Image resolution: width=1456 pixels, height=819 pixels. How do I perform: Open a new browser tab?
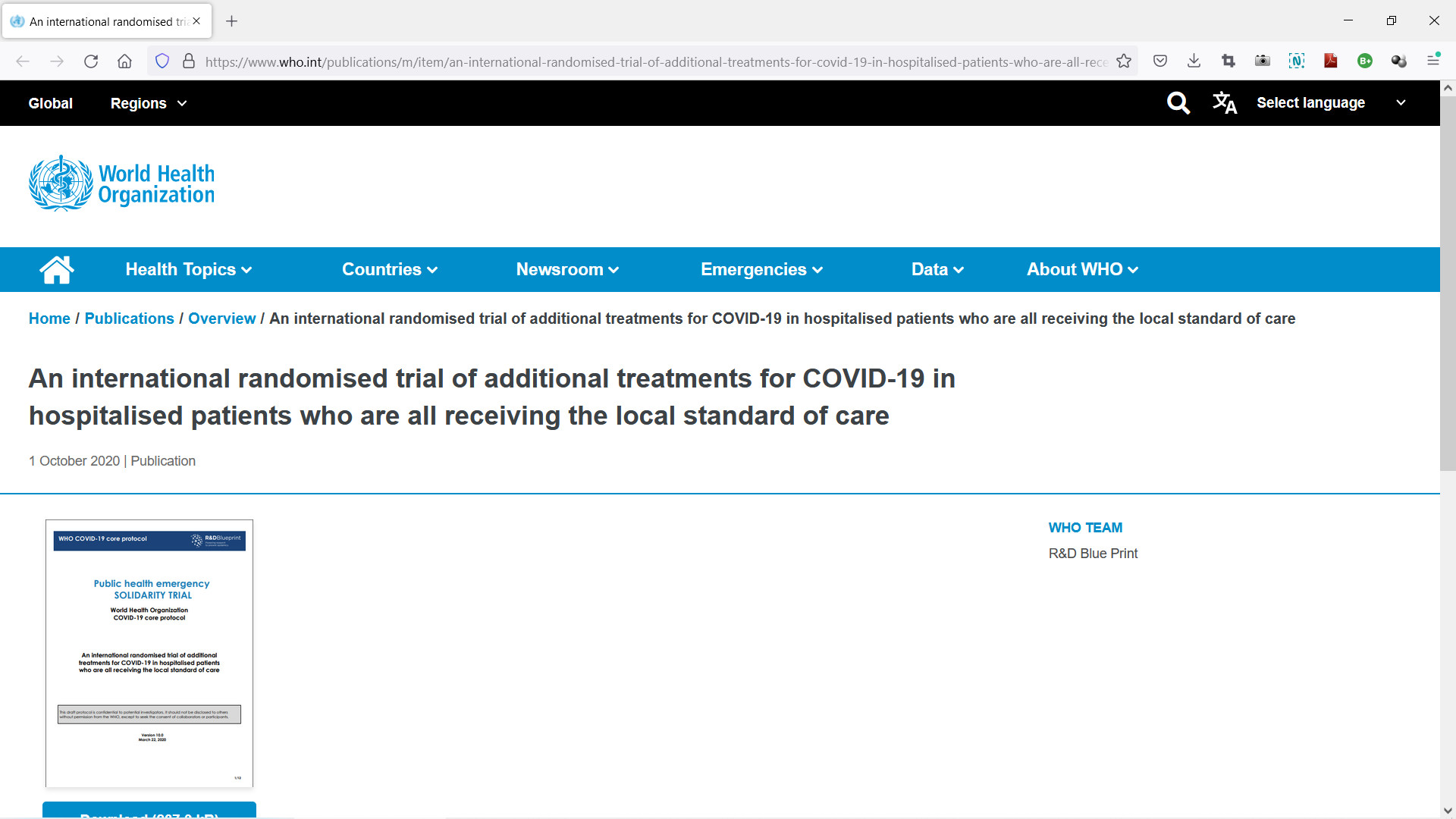232,21
